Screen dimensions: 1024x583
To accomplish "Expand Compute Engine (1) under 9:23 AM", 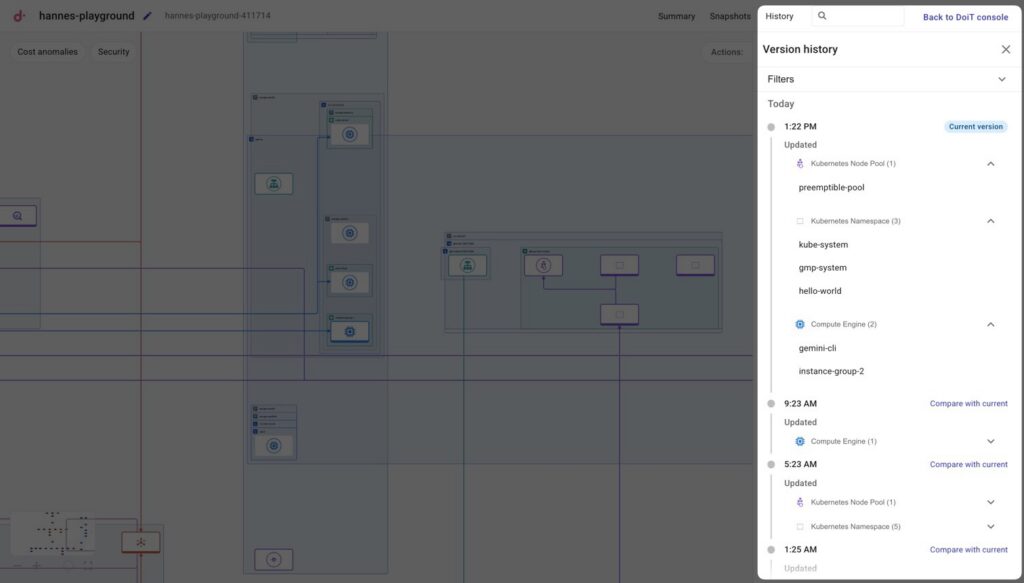I will coord(990,441).
